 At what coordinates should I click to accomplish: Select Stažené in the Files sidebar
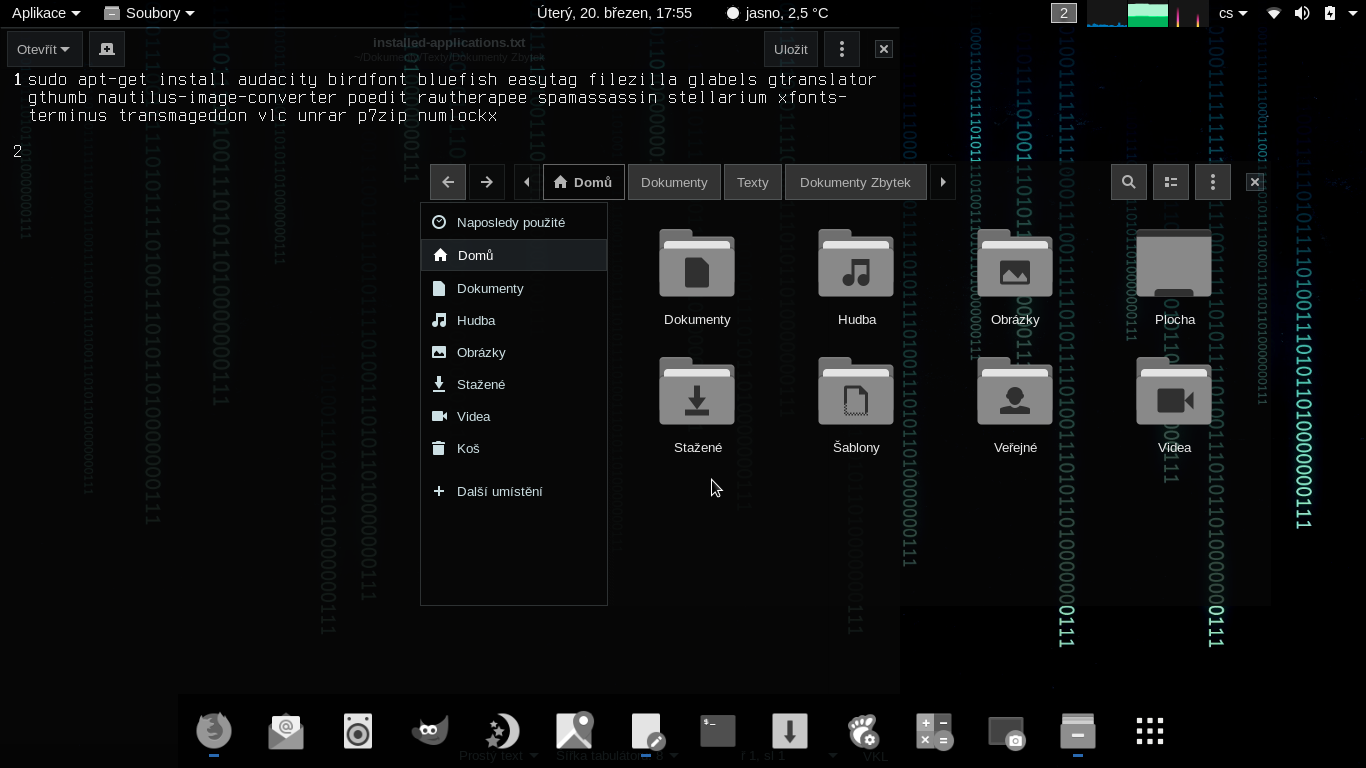pyautogui.click(x=514, y=384)
